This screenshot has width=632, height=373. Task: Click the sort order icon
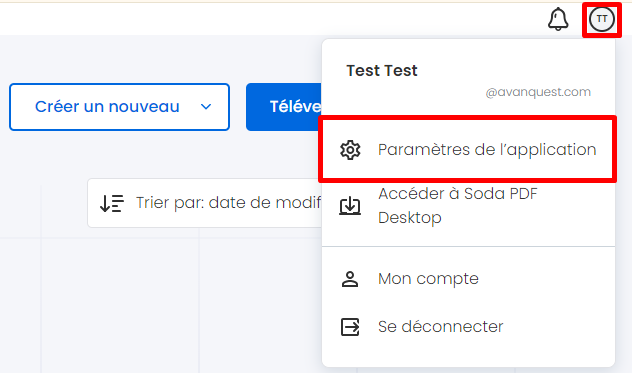[x=112, y=203]
